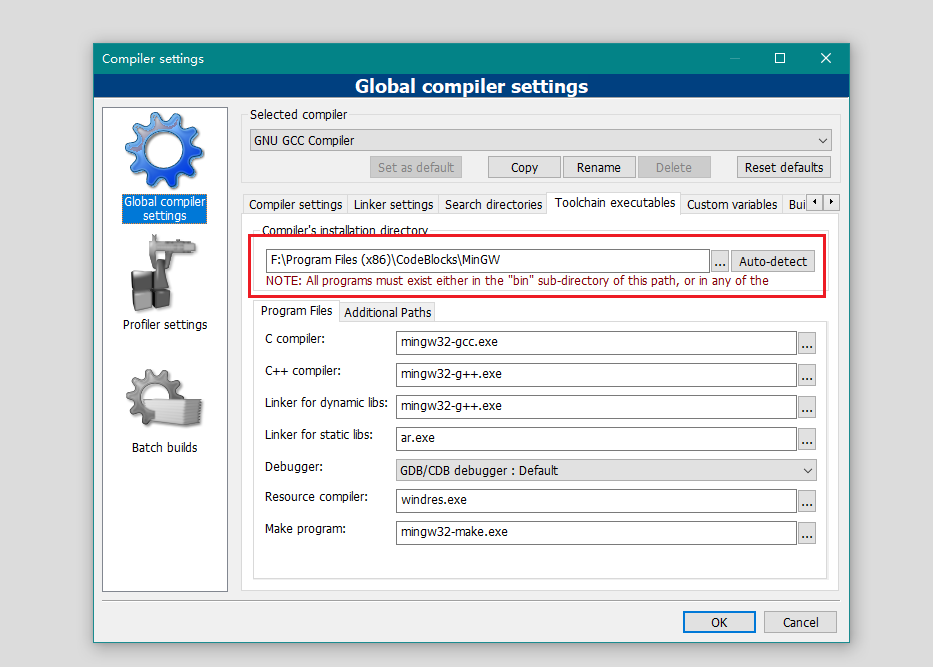The width and height of the screenshot is (933, 667).
Task: Click the disabled Set as default button
Action: [x=416, y=168]
